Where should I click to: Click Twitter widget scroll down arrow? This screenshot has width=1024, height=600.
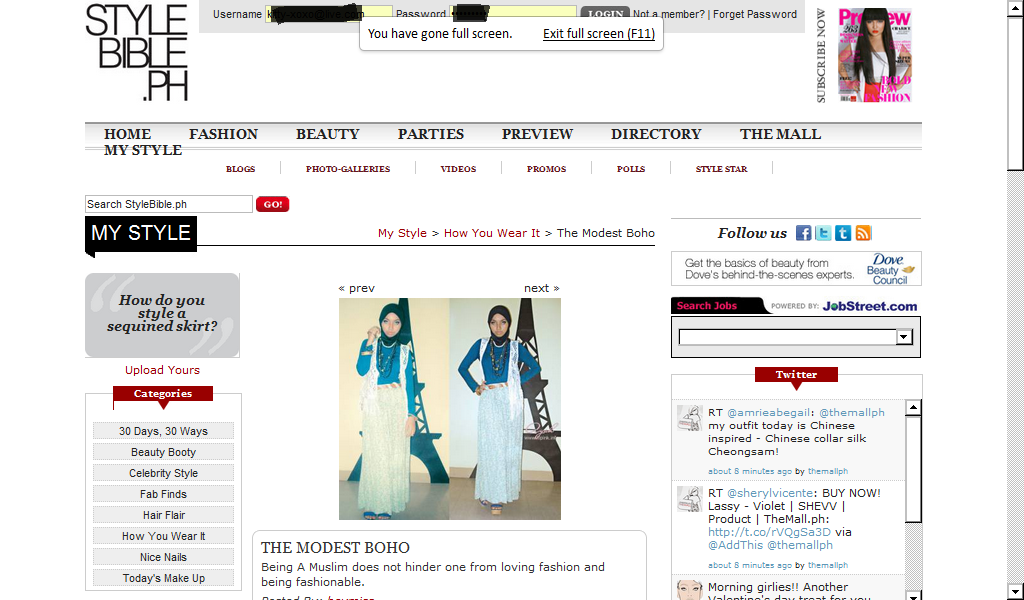click(x=913, y=594)
